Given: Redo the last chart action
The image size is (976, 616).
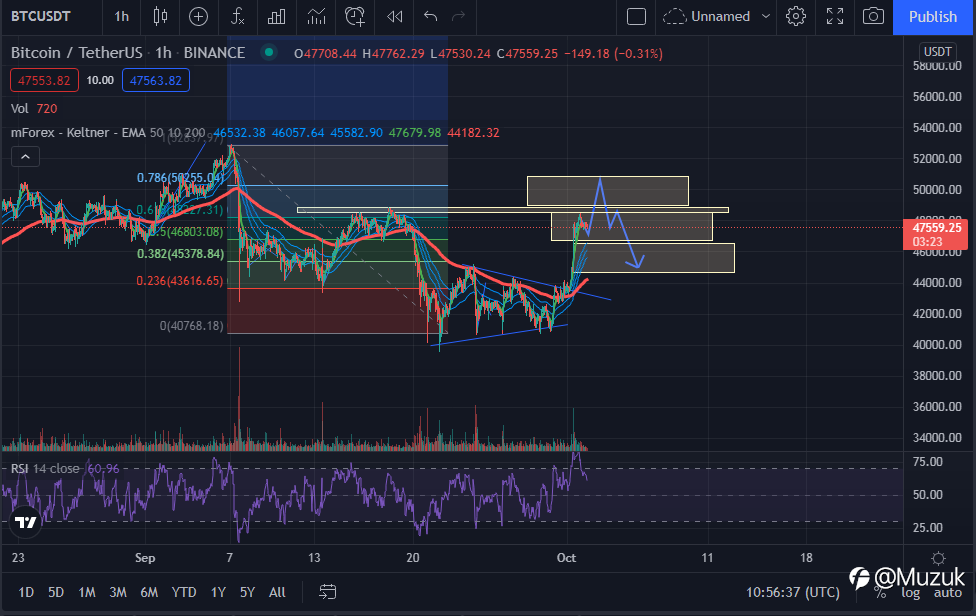Looking at the screenshot, I should tap(458, 17).
